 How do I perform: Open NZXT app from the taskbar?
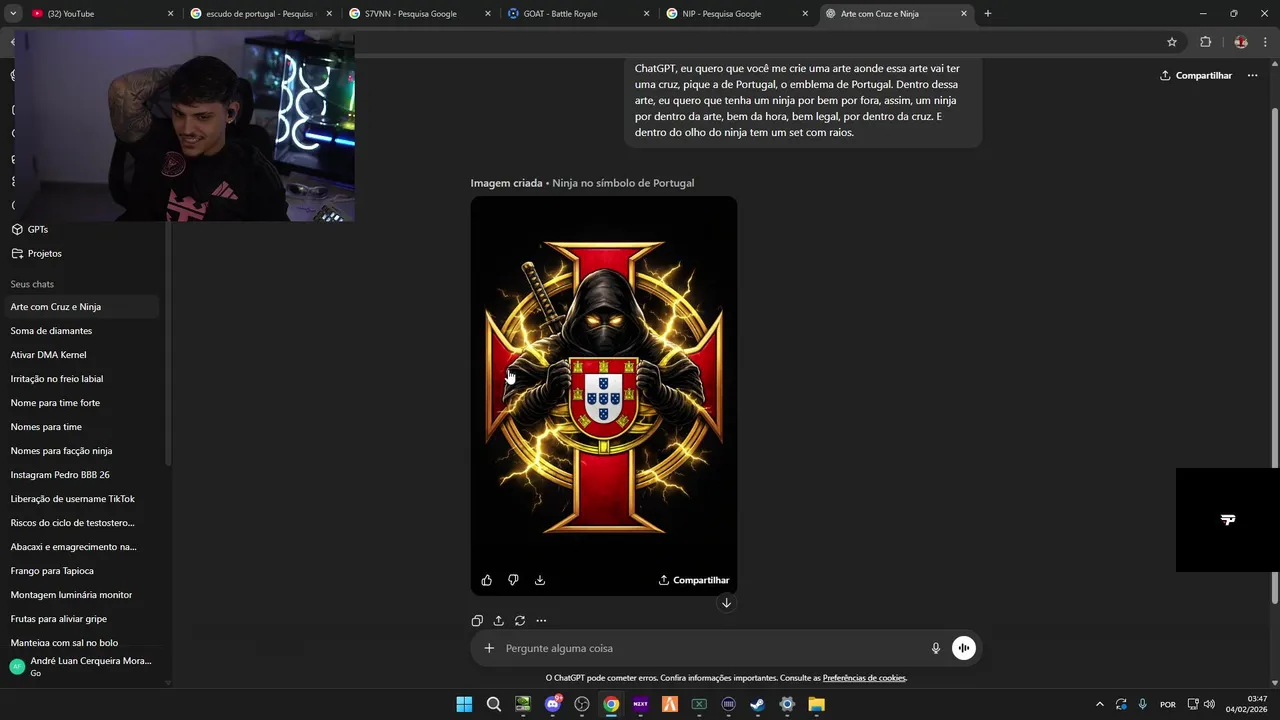[x=641, y=704]
